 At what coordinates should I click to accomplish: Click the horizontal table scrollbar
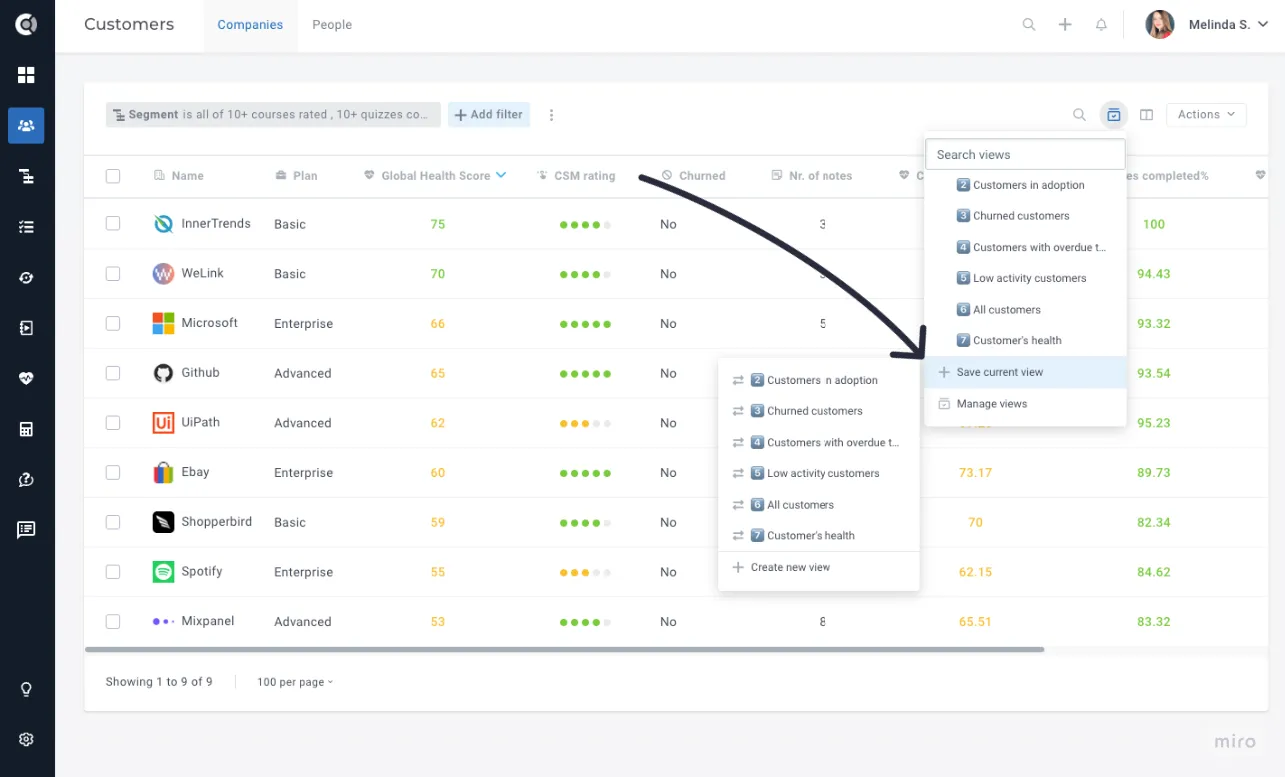point(565,650)
